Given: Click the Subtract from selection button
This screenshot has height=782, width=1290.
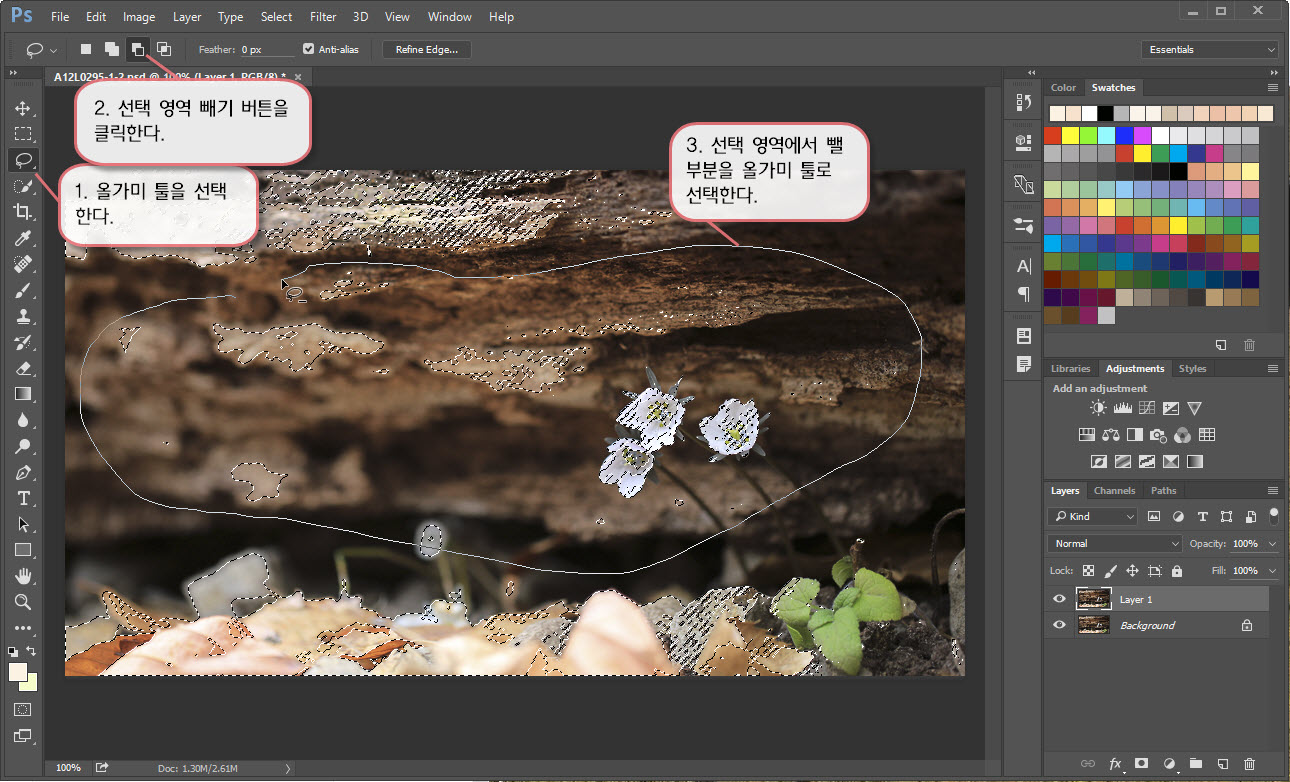Looking at the screenshot, I should pyautogui.click(x=137, y=49).
